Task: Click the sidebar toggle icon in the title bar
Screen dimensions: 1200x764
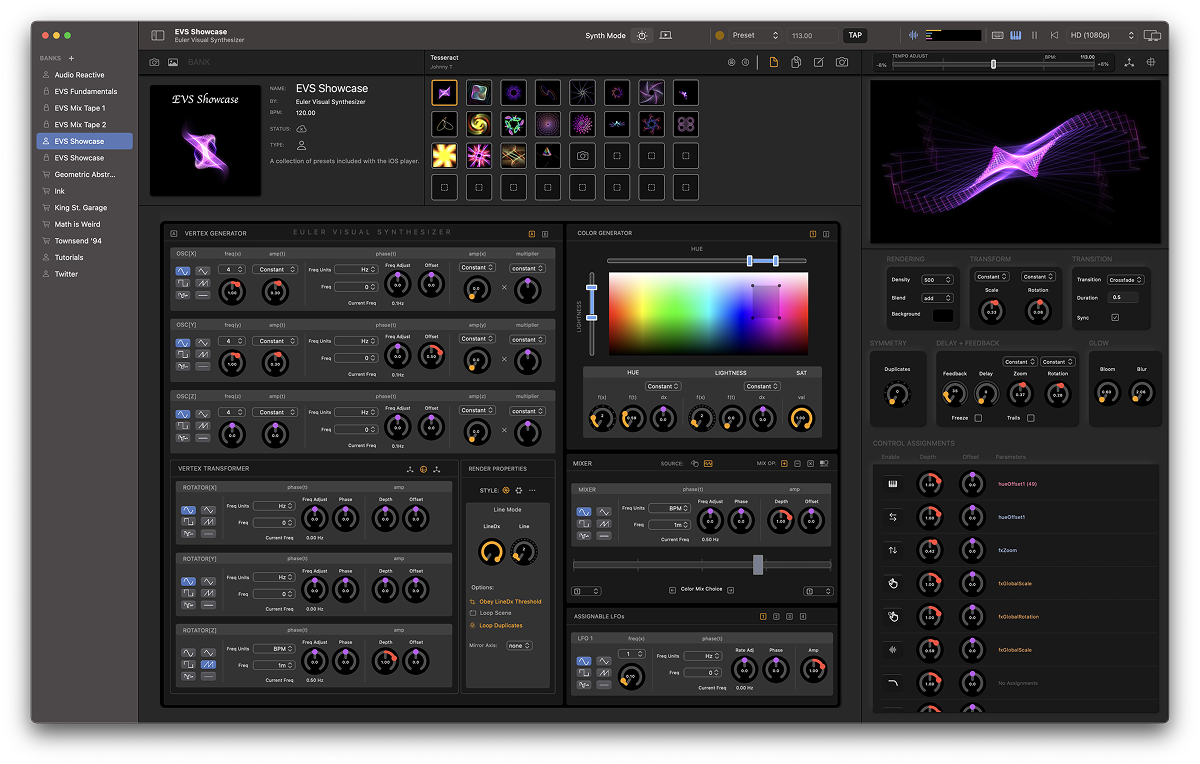Action: point(158,35)
